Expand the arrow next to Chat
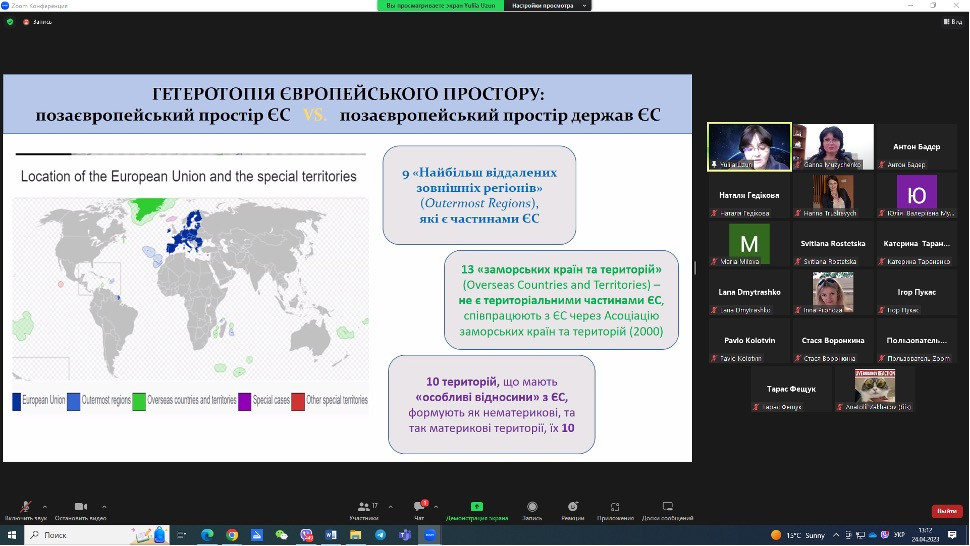This screenshot has height=546, width=970. click(x=436, y=506)
